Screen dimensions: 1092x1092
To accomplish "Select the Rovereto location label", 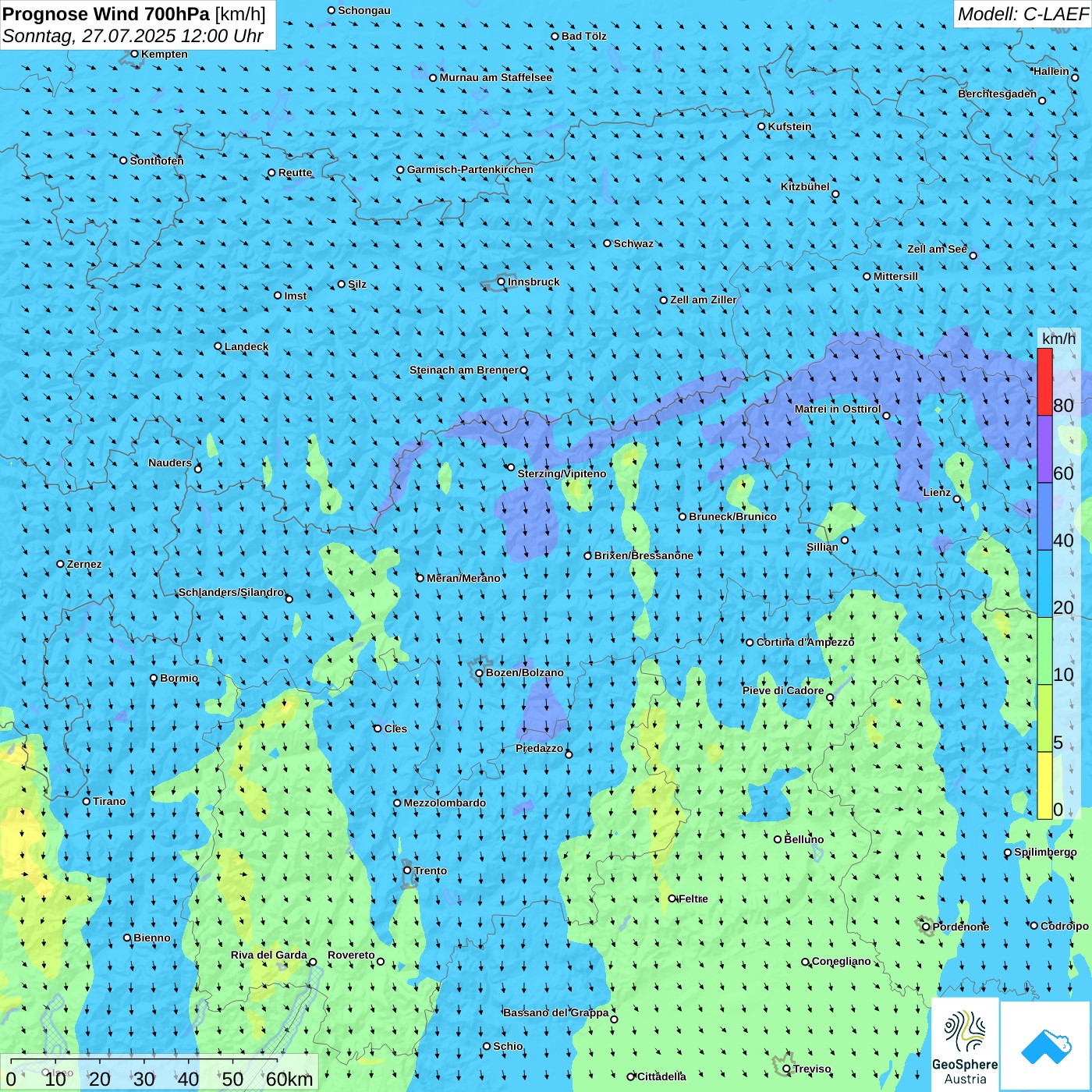I will pyautogui.click(x=351, y=955).
